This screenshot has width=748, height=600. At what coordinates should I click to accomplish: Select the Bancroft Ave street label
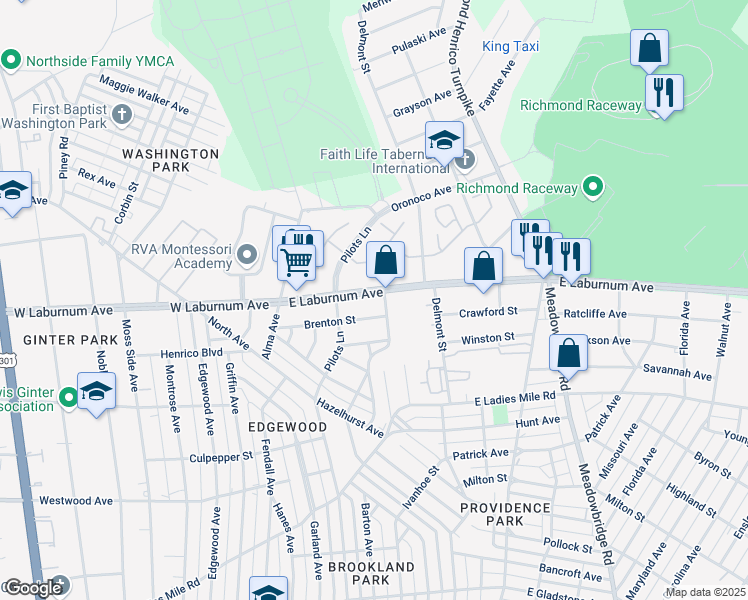571,572
